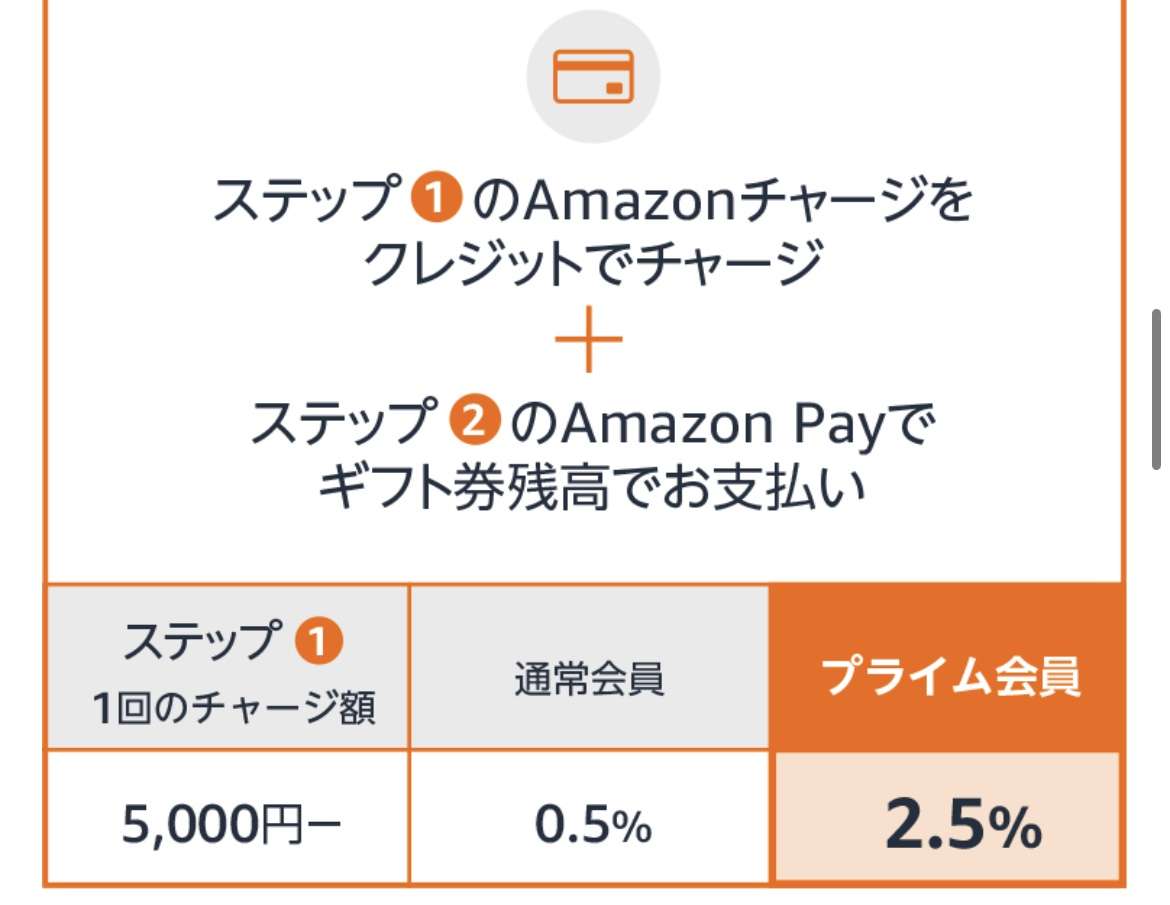This screenshot has height=905, width=1170.
Task: Click the credit card icon
Action: point(593,76)
